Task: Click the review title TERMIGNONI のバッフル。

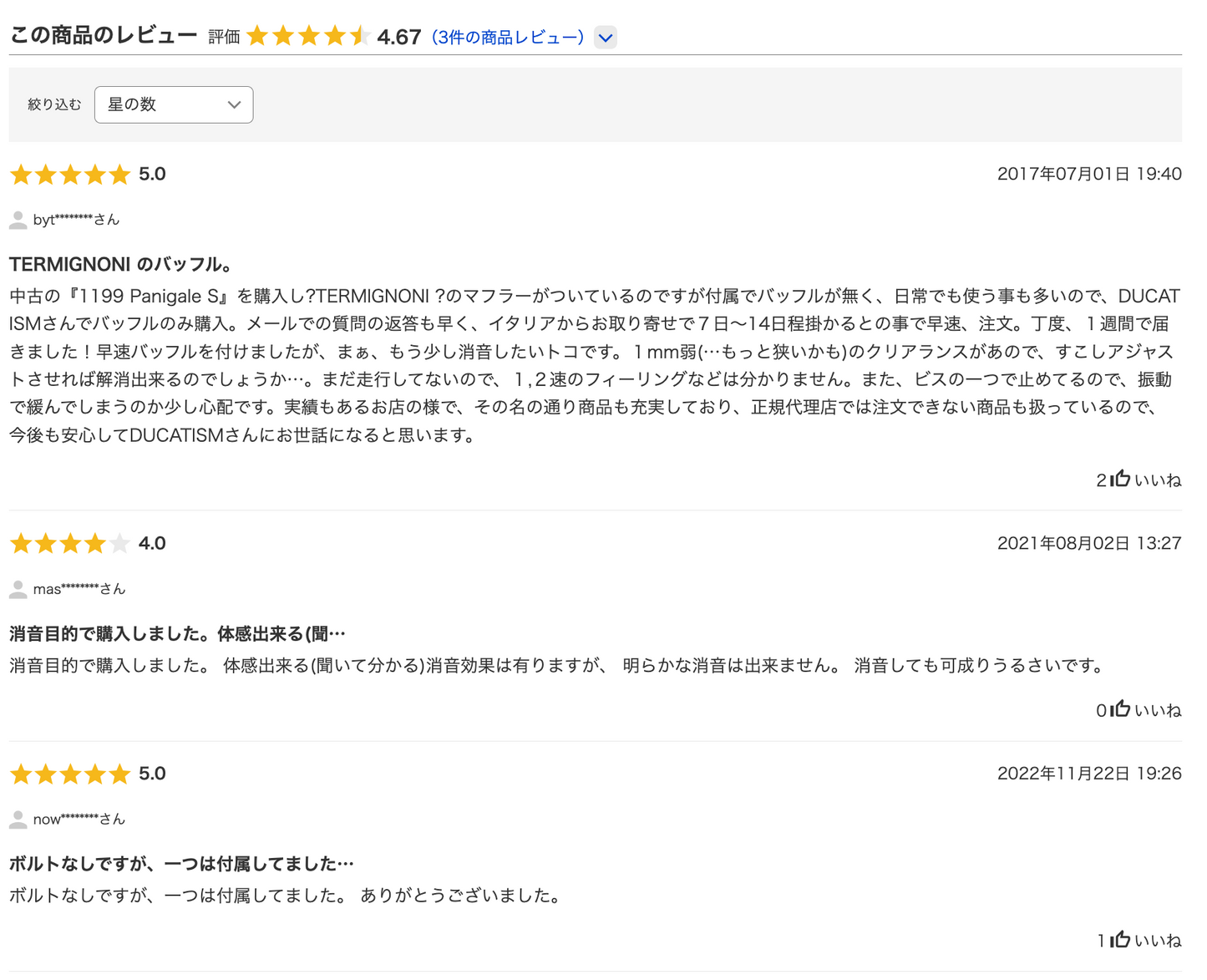Action: (121, 265)
